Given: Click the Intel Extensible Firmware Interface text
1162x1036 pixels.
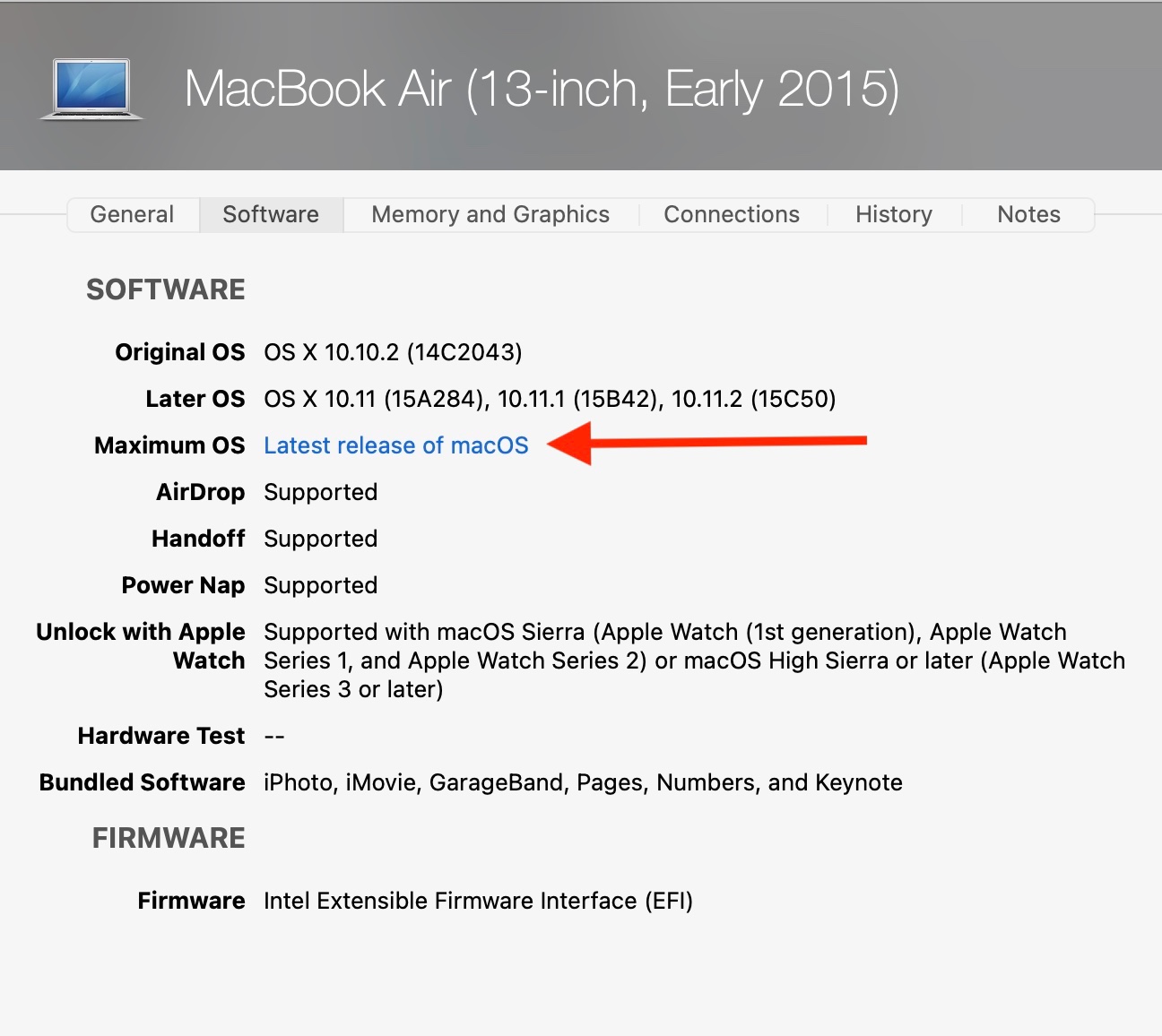Looking at the screenshot, I should (478, 901).
